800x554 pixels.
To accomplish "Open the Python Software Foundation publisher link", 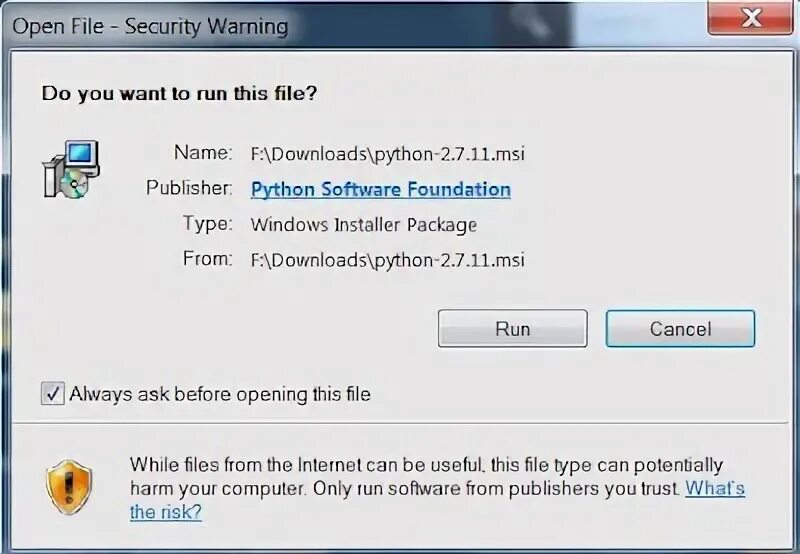I will pyautogui.click(x=380, y=189).
